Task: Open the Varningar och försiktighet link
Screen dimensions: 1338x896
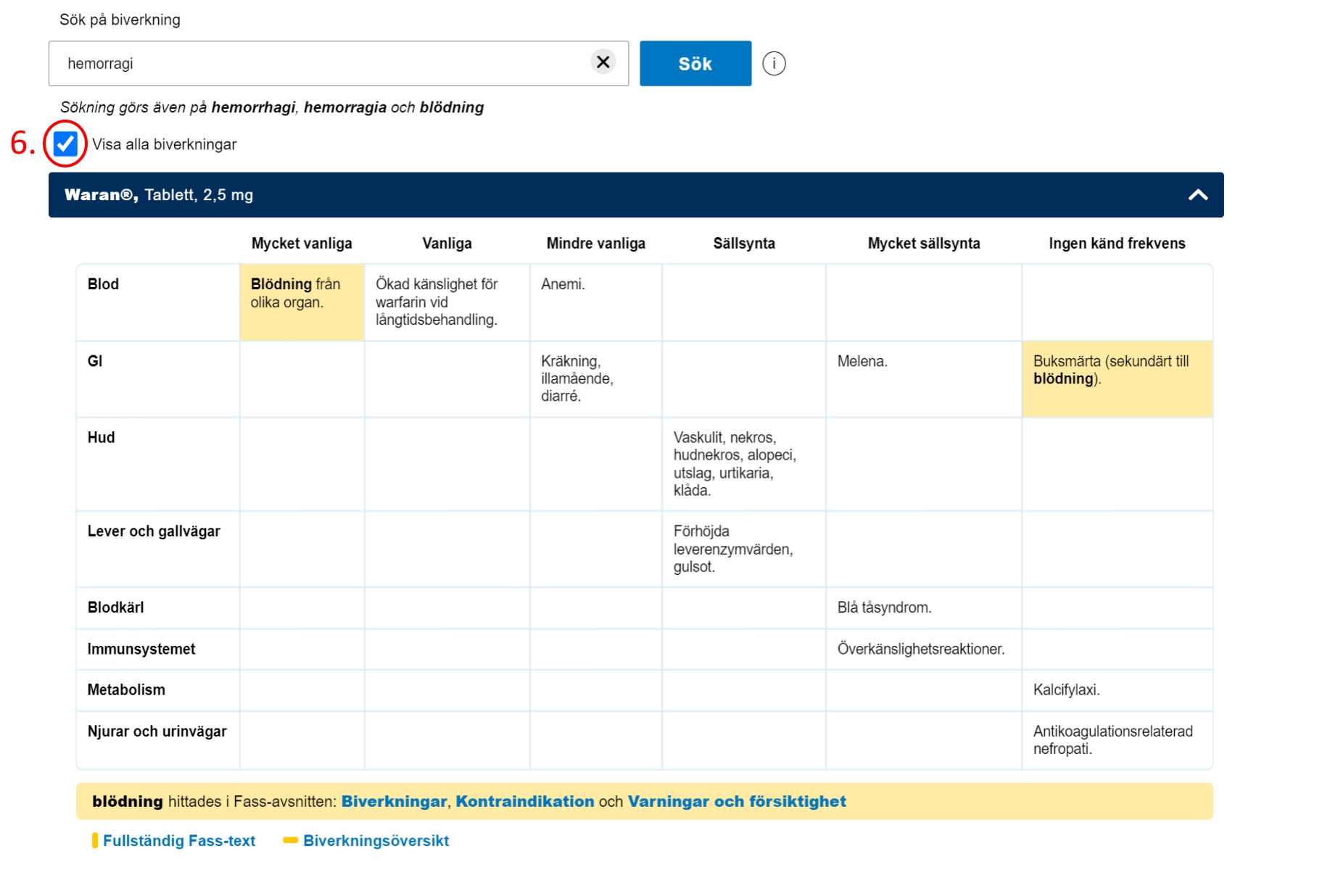Action: pos(736,802)
